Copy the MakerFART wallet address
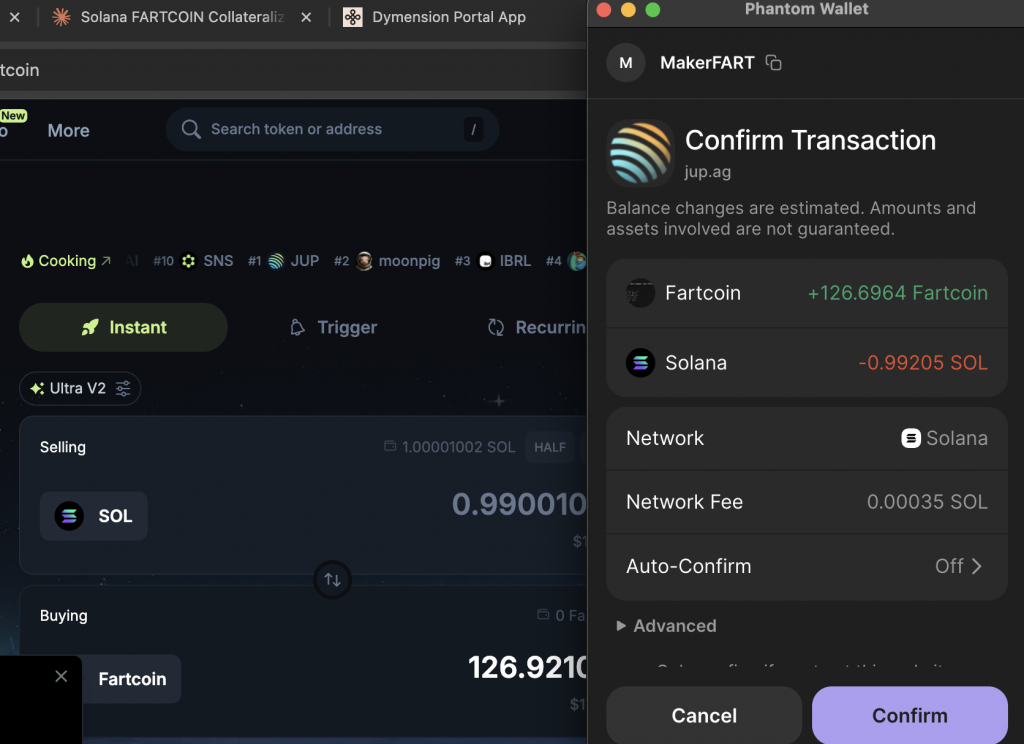Screen dimensions: 1024x744 click(x=773, y=63)
